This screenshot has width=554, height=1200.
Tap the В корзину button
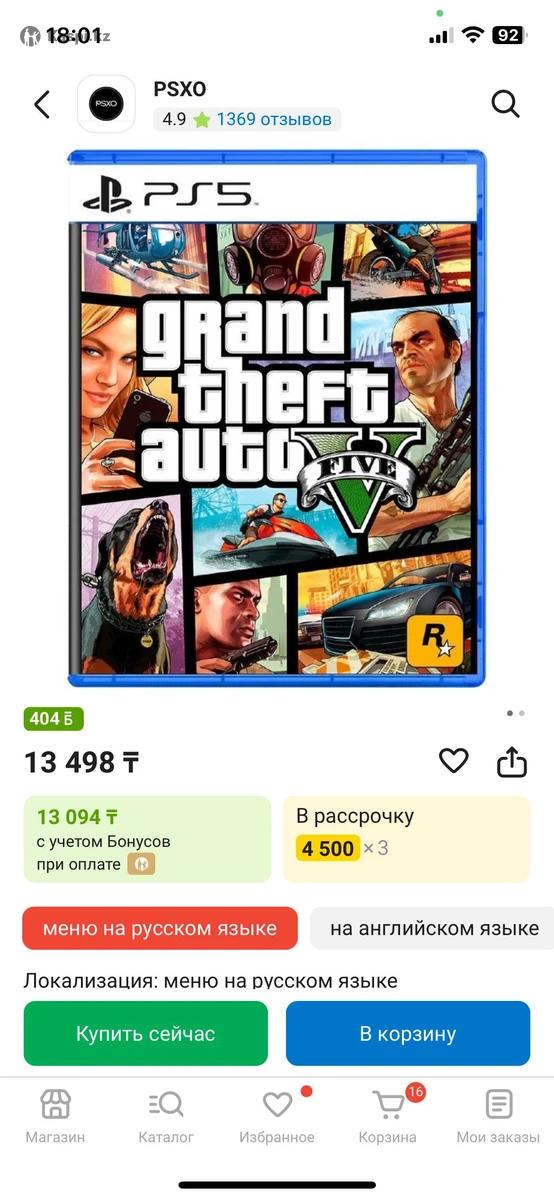[x=408, y=1033]
